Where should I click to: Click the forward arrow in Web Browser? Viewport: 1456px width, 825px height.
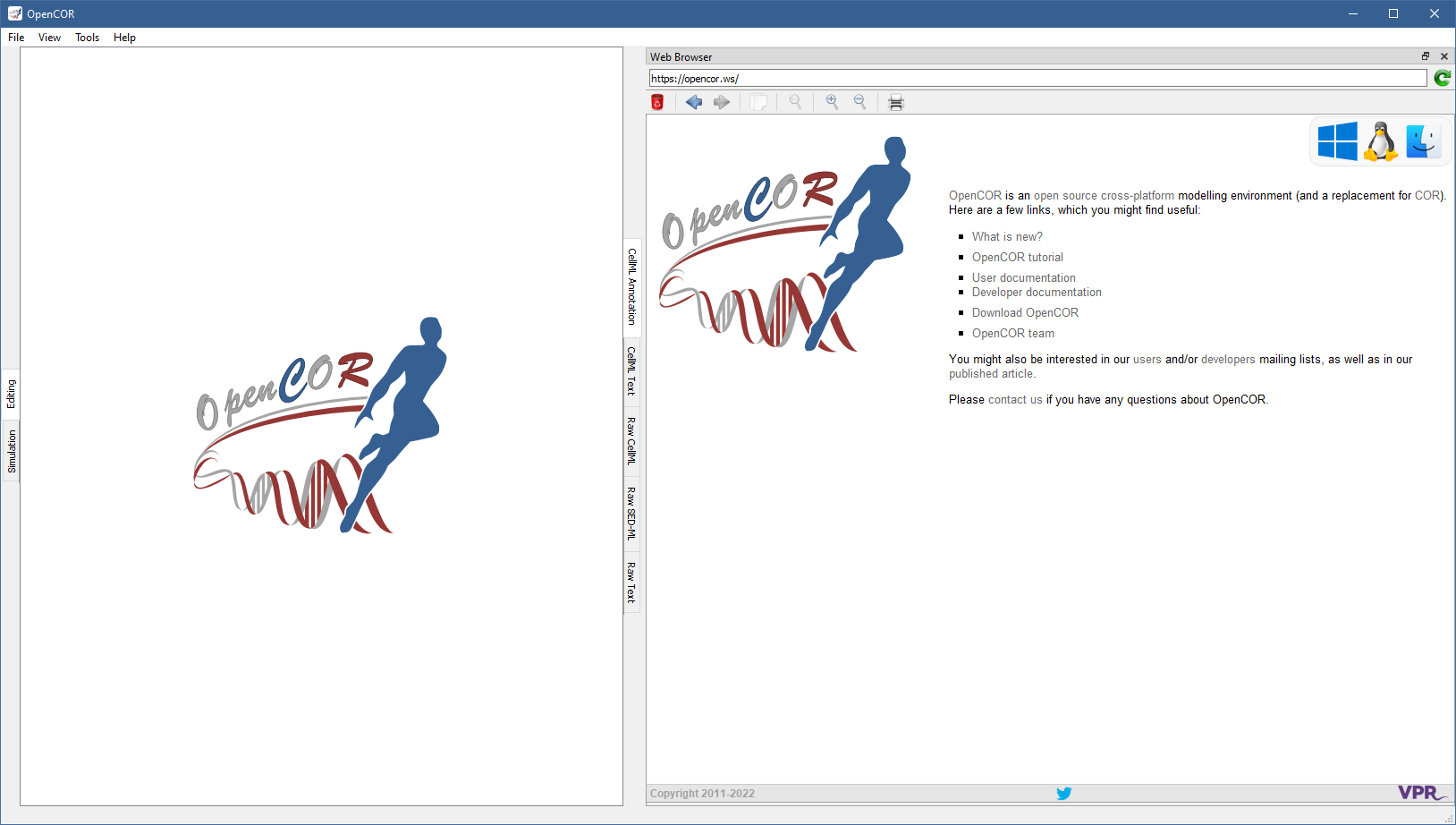tap(722, 102)
